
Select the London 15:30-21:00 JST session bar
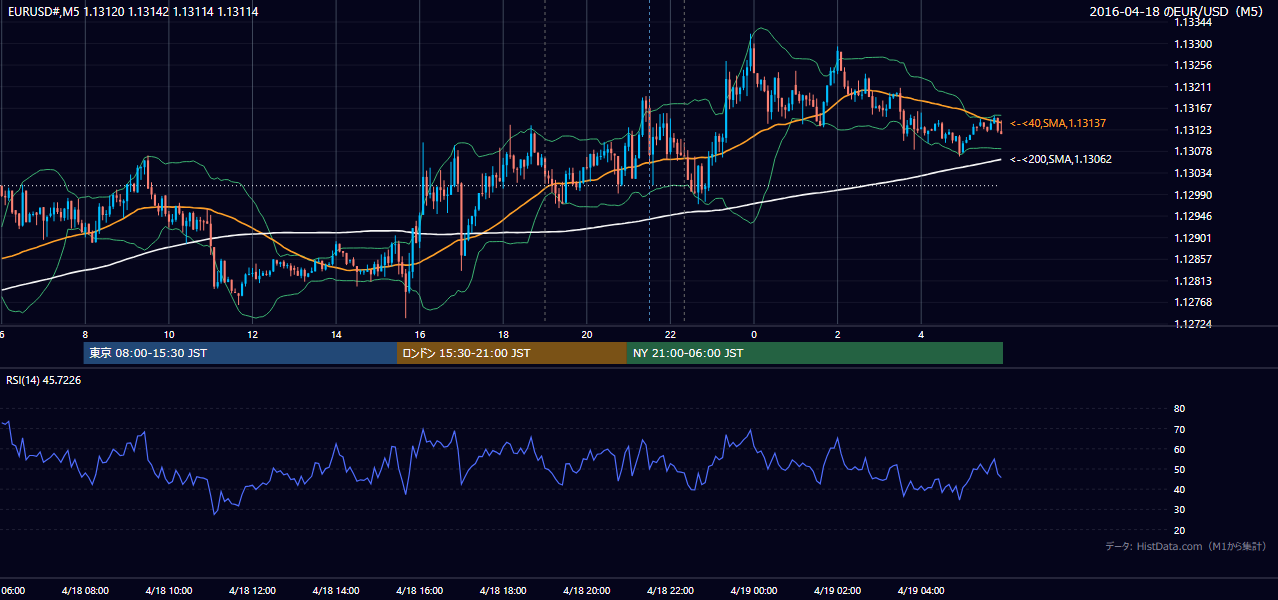[x=512, y=353]
